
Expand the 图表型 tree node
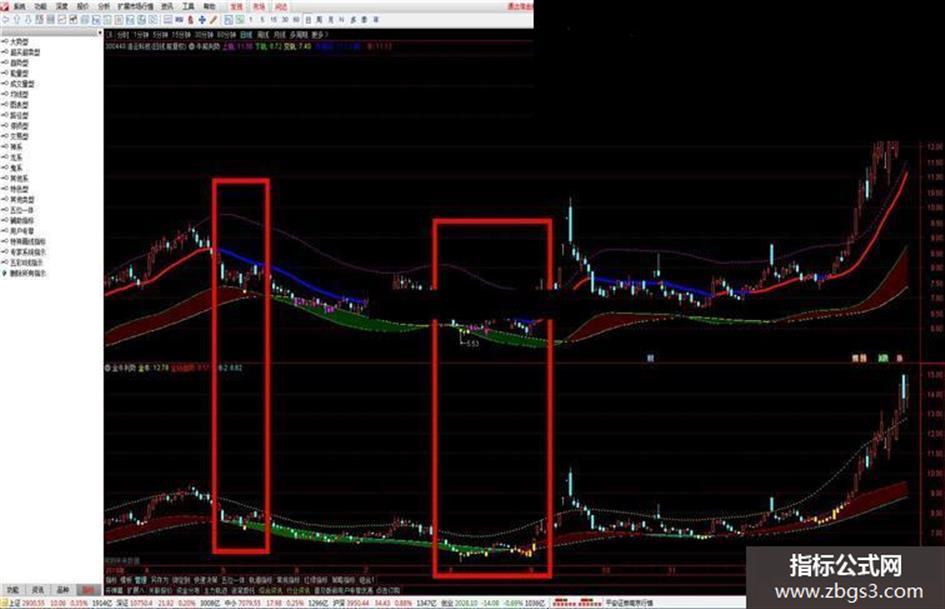19,105
